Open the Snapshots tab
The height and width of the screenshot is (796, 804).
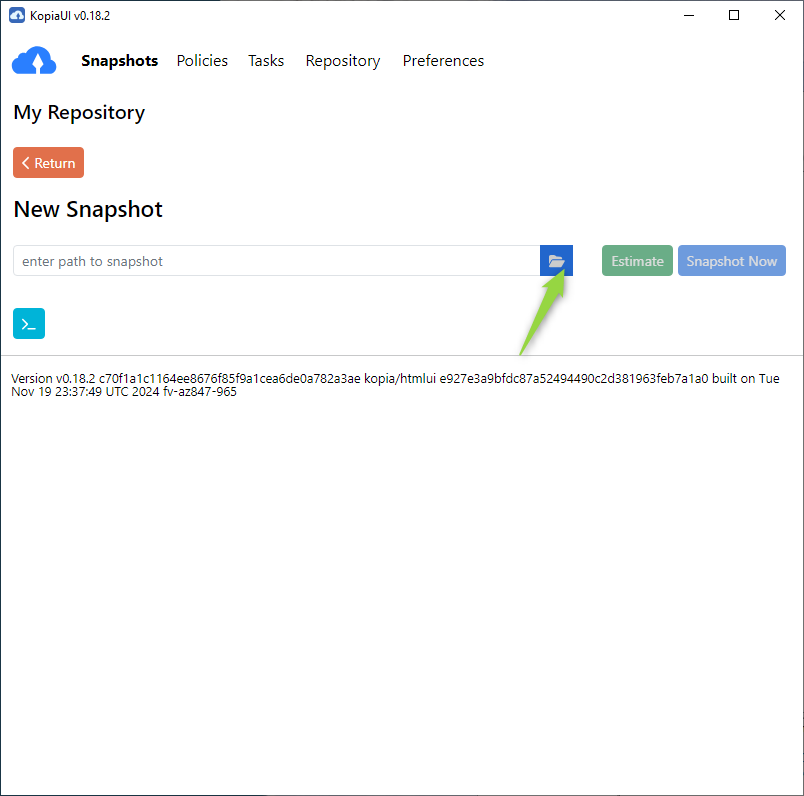(x=119, y=61)
